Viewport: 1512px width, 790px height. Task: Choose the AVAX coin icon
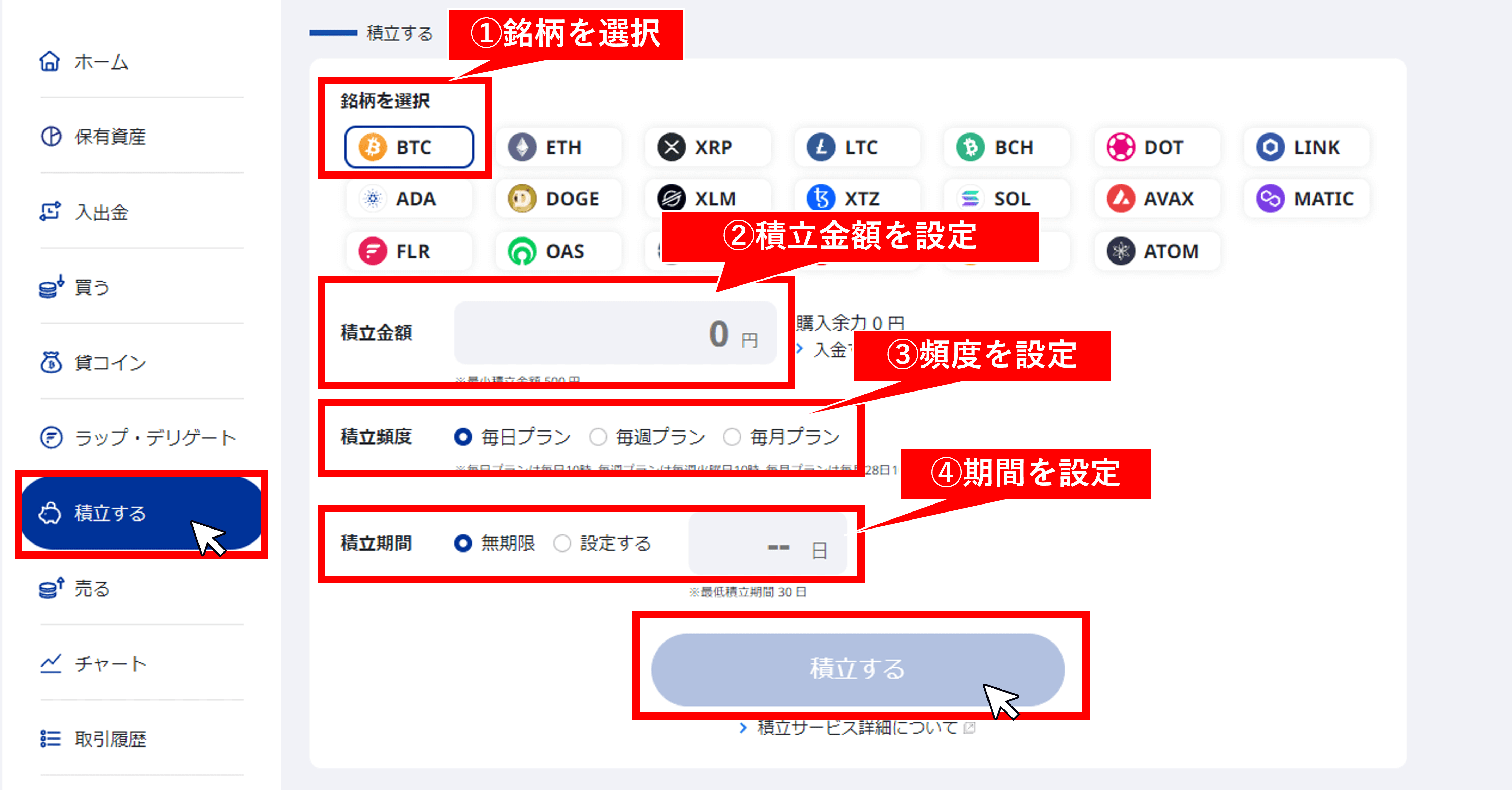tap(1121, 199)
